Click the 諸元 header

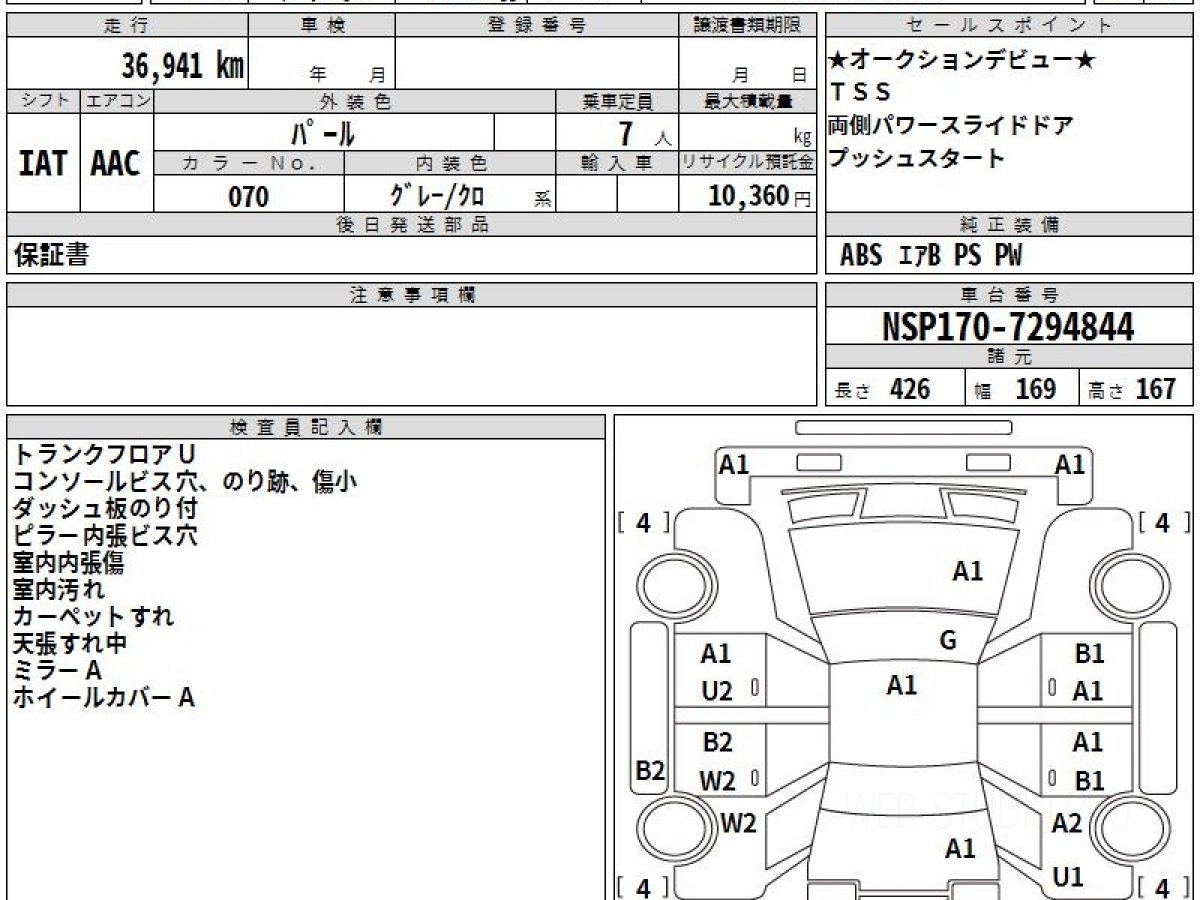tap(1009, 357)
